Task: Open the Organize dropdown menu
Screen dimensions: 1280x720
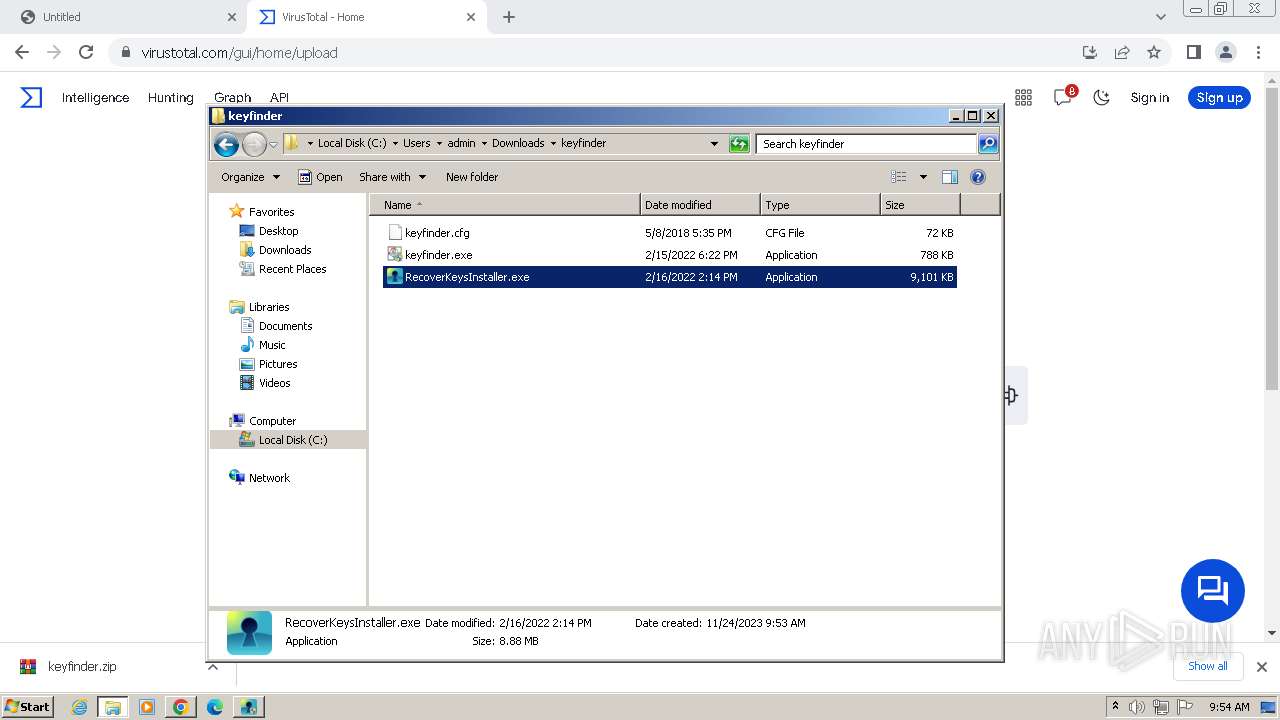Action: [x=250, y=177]
